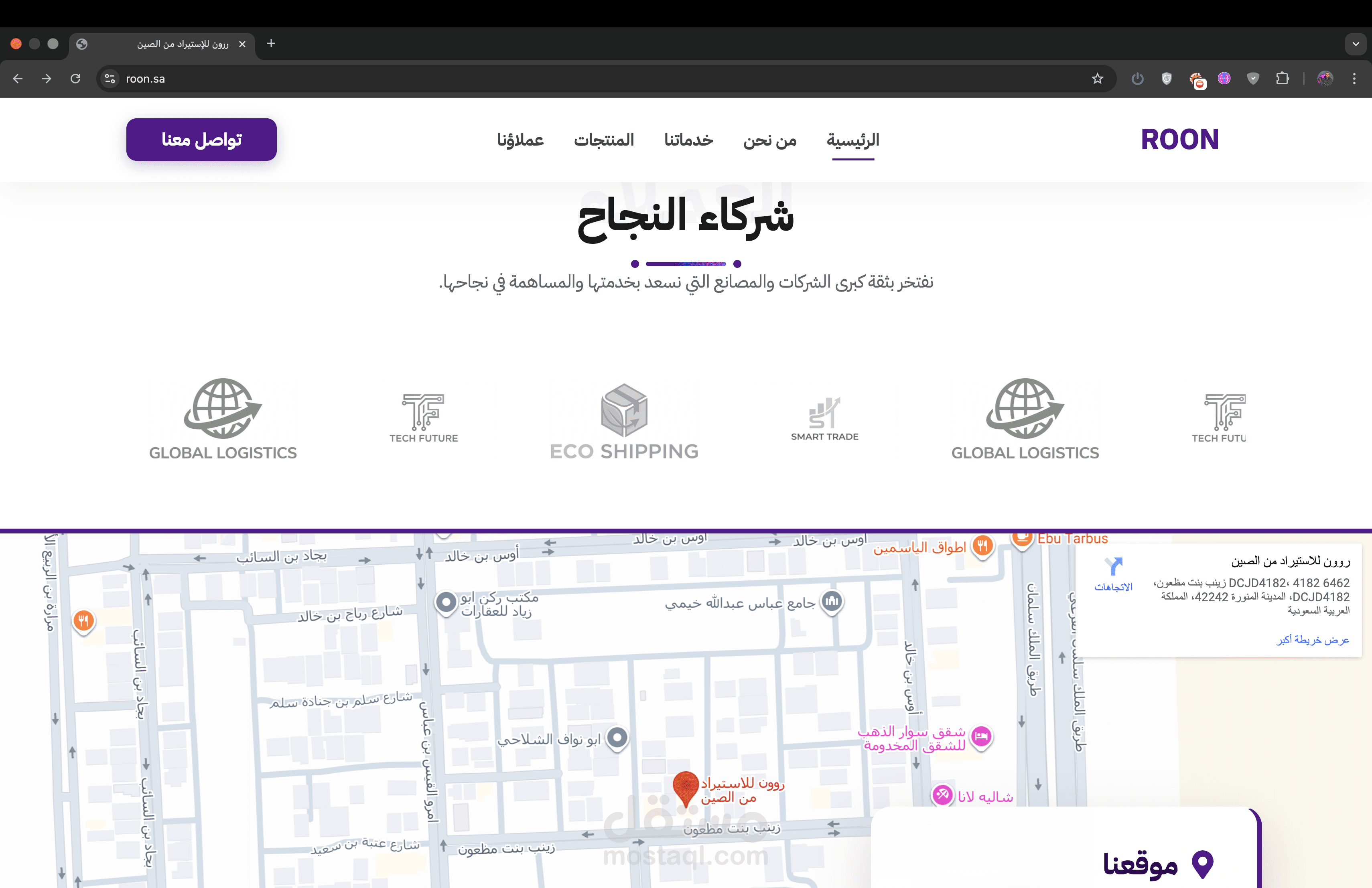Click the Eco Shipping partner logo
1372x888 pixels.
[x=624, y=421]
